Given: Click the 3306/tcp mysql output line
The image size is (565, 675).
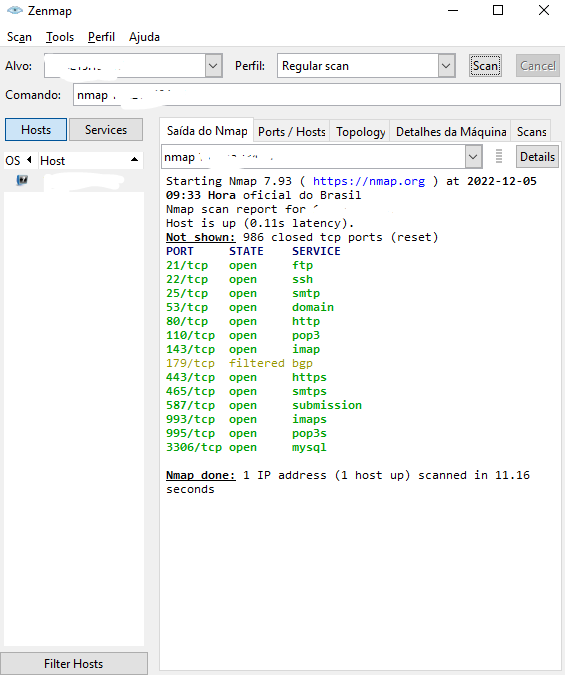Looking at the screenshot, I should 246,447.
